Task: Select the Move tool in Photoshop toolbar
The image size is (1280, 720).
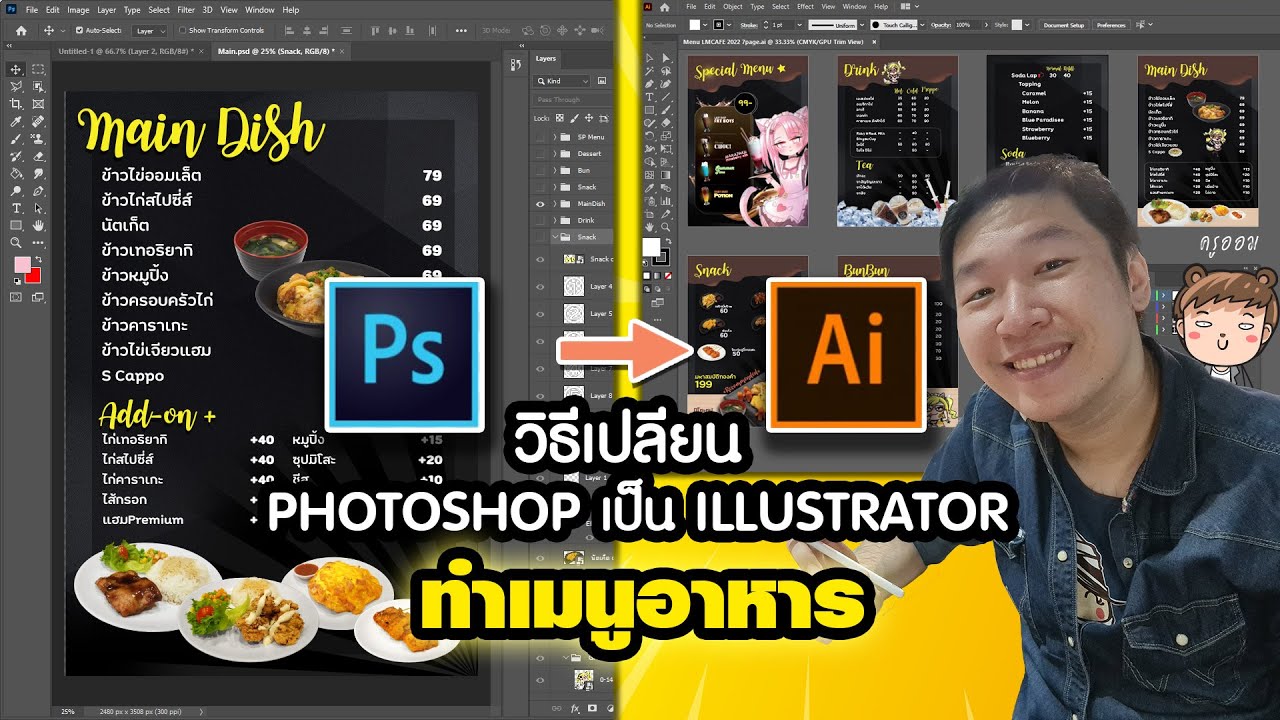Action: (x=16, y=70)
